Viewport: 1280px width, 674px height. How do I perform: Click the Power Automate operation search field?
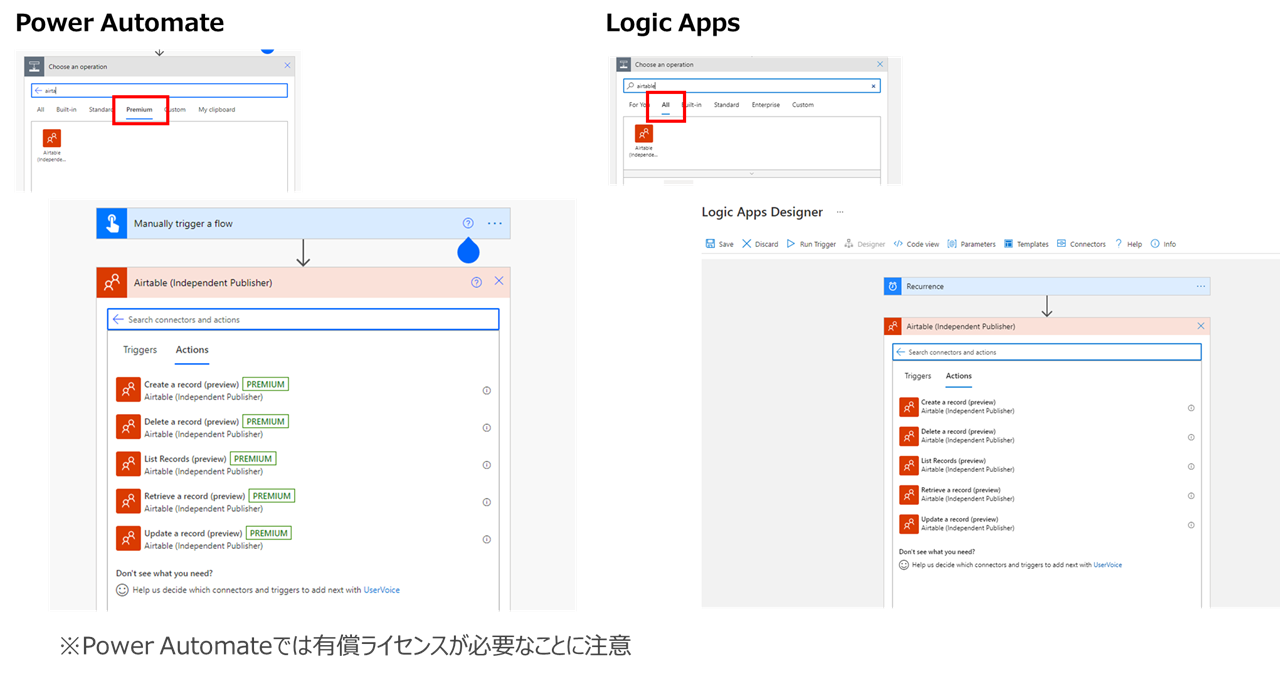coord(160,90)
